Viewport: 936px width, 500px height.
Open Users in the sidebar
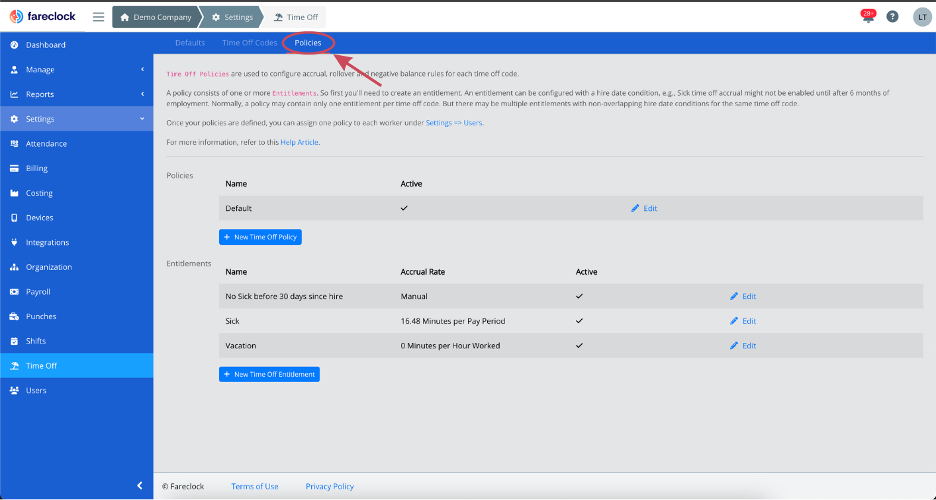(x=76, y=390)
